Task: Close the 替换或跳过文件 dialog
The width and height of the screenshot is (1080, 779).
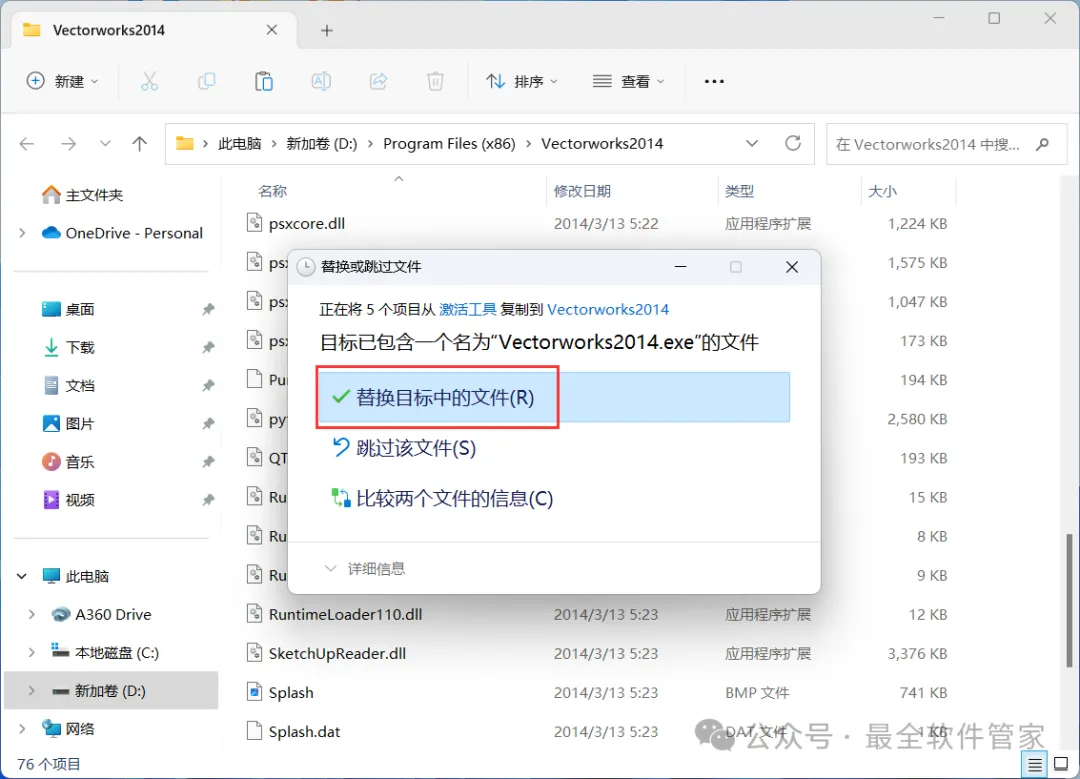Action: pyautogui.click(x=792, y=267)
